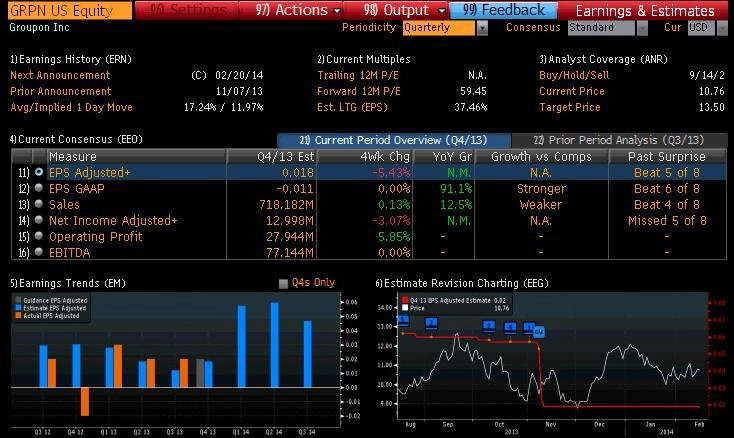Open 1) Earnings History (ERN)
Image resolution: width=734 pixels, height=438 pixels.
[71, 59]
